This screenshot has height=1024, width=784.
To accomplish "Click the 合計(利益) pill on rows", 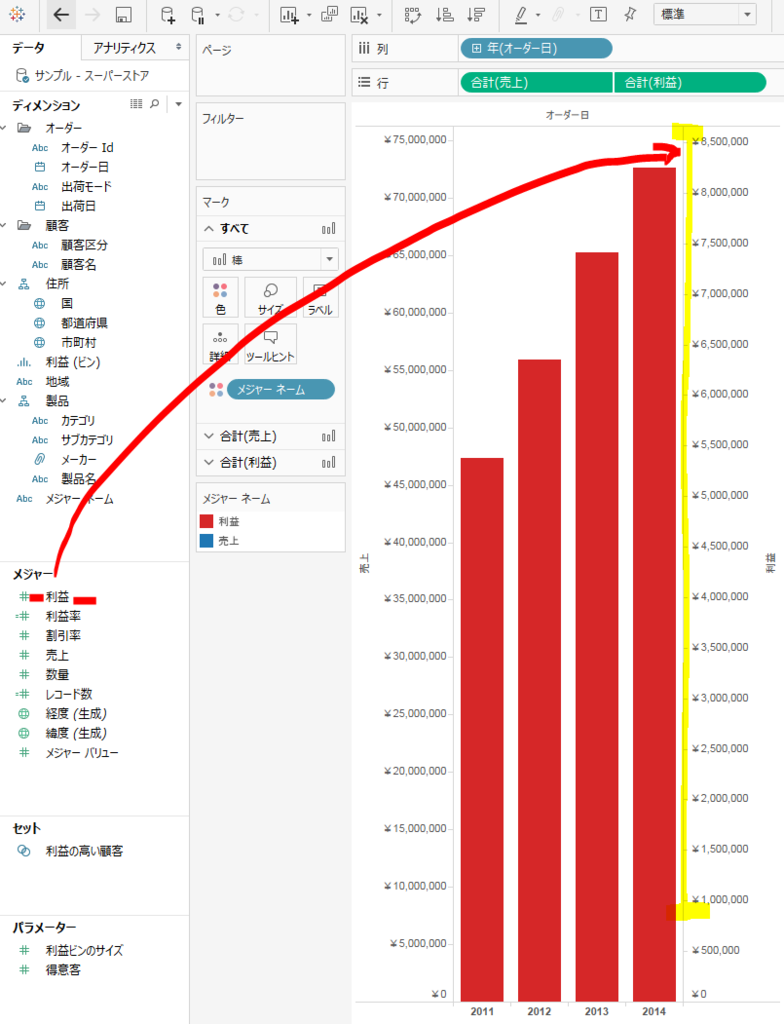I will (x=690, y=82).
